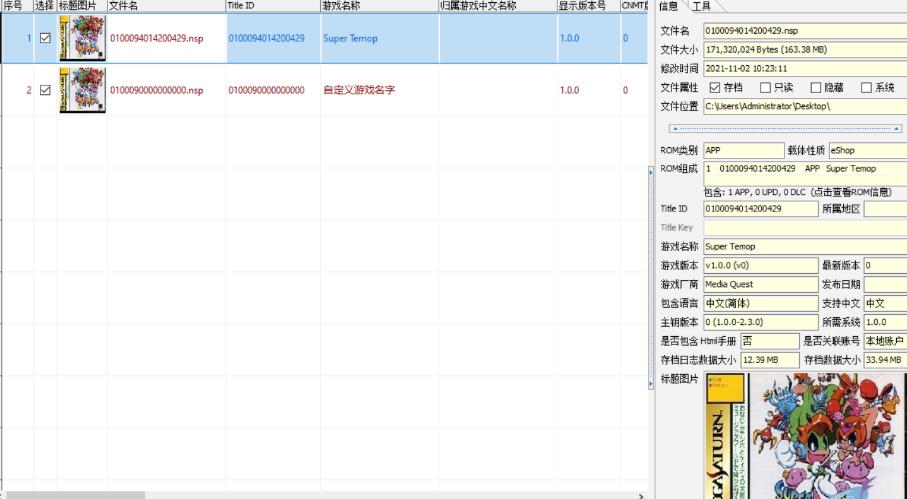This screenshot has width=907, height=499.
Task: Select the Super Temop thumbnail in row 1
Action: click(82, 38)
